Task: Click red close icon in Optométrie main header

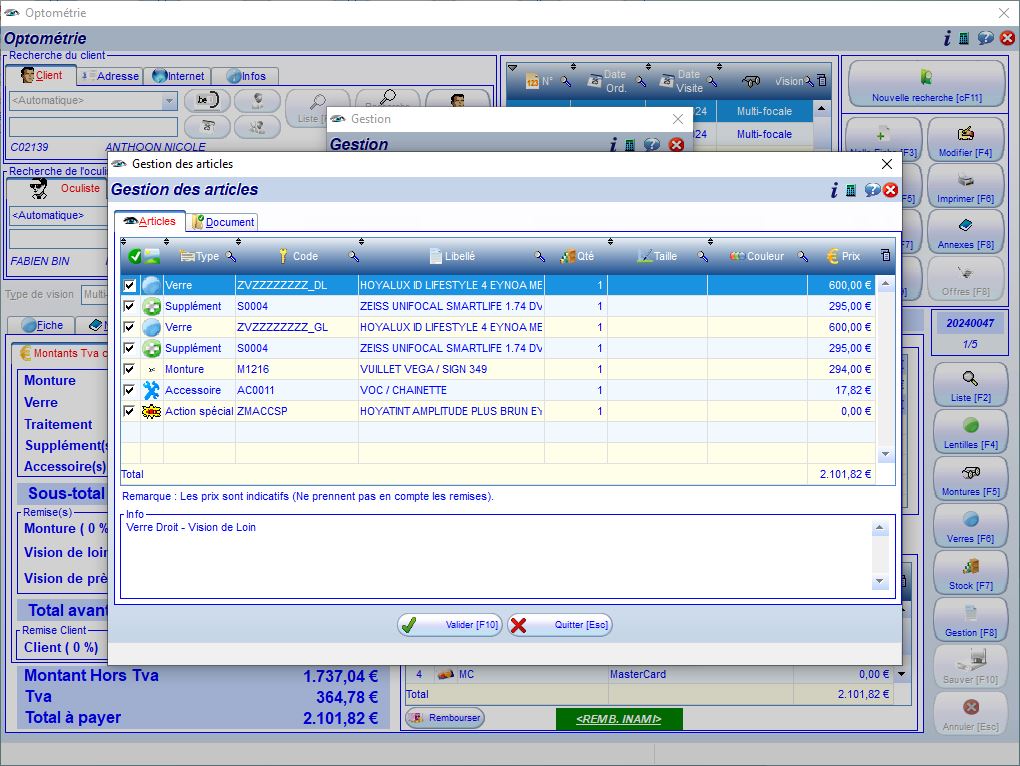Action: click(x=1007, y=38)
